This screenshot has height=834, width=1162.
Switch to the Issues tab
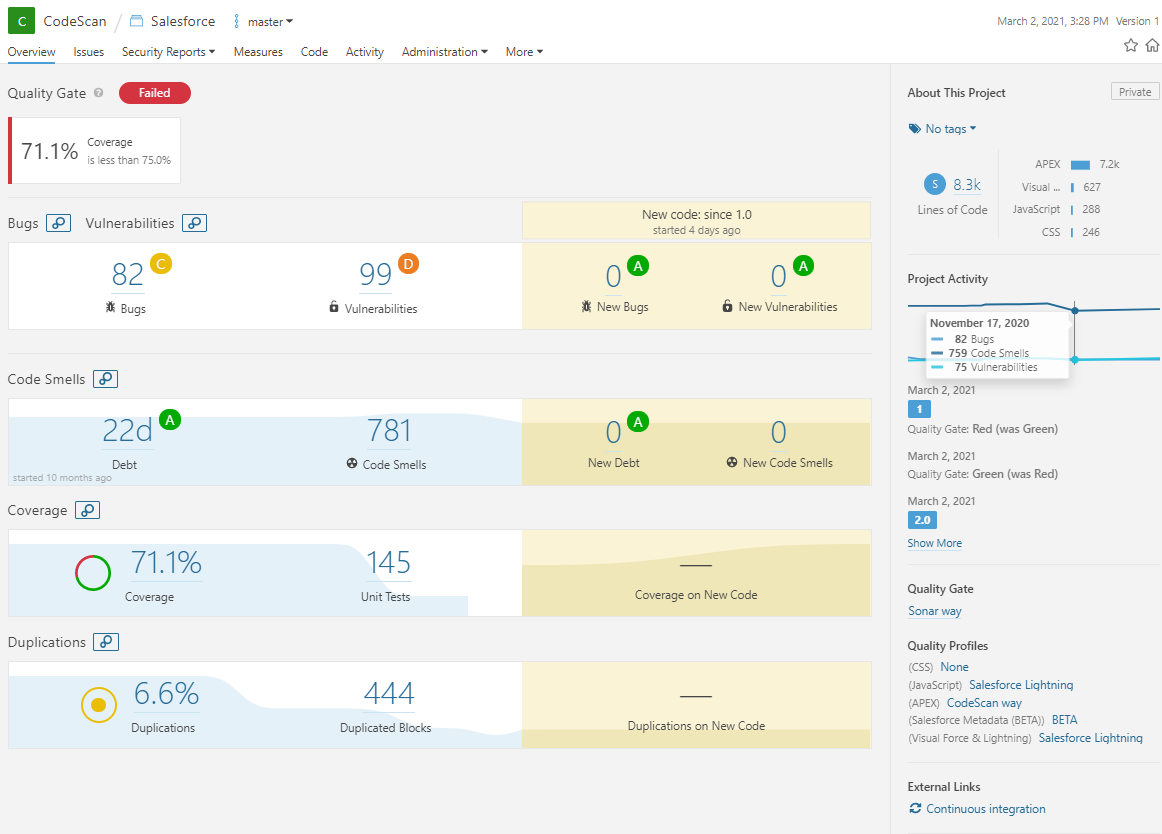(88, 52)
